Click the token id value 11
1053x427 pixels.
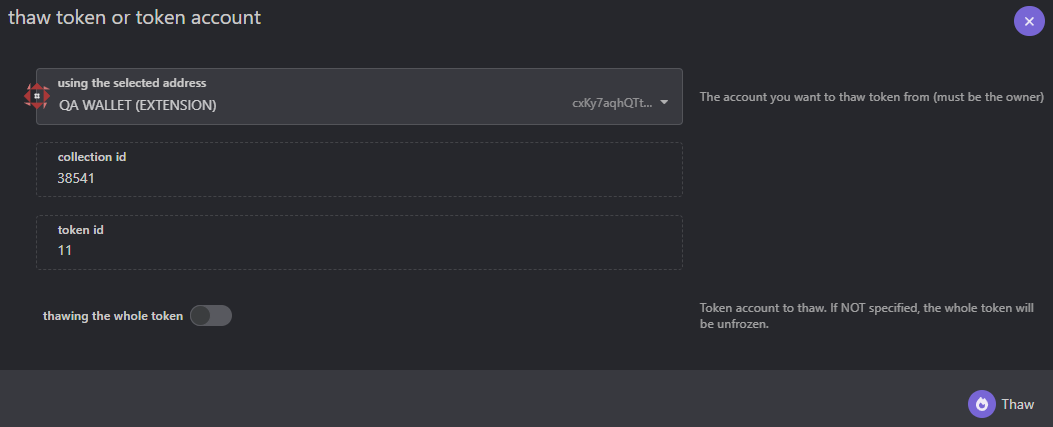click(x=64, y=250)
